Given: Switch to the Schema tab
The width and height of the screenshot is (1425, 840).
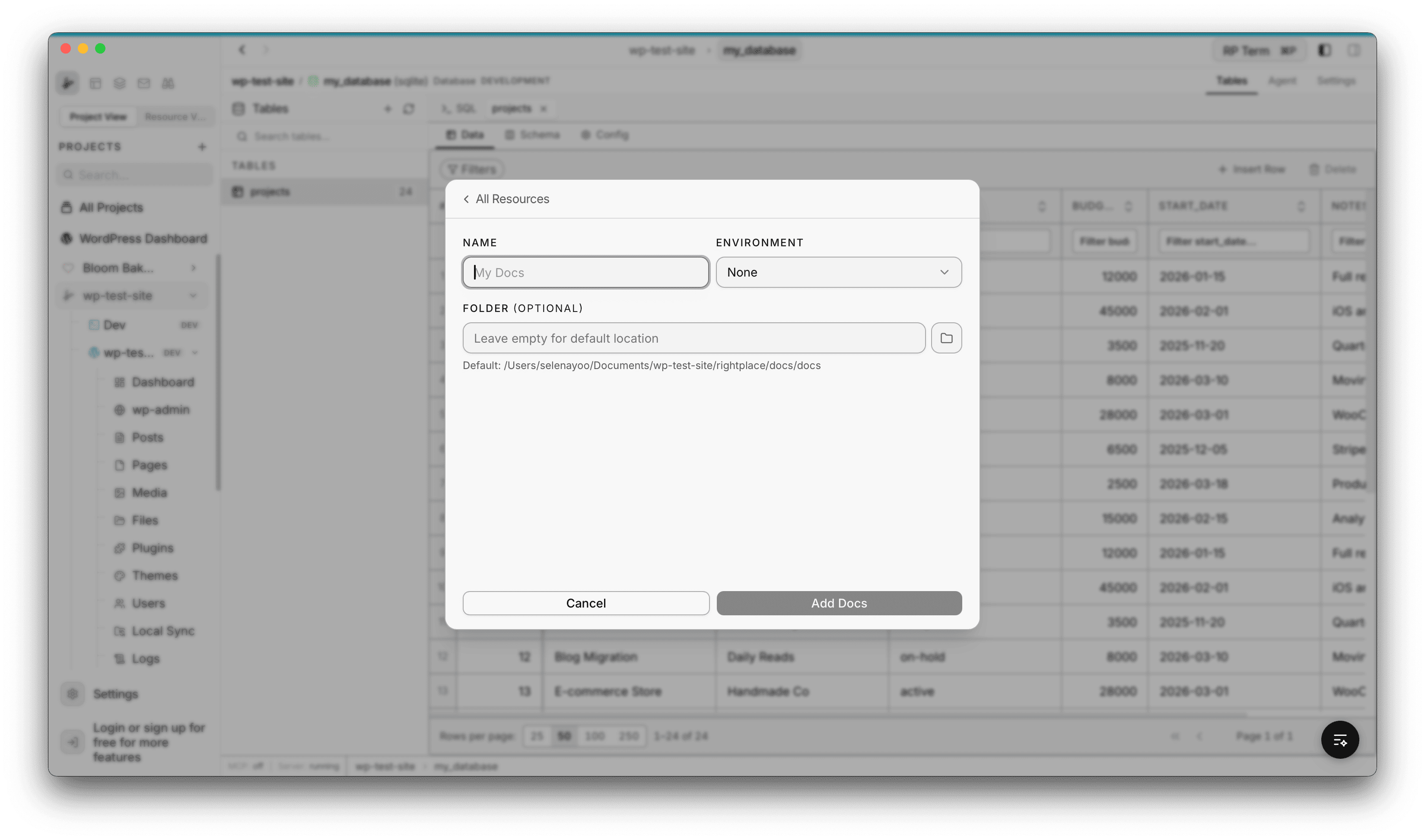Looking at the screenshot, I should tap(532, 135).
